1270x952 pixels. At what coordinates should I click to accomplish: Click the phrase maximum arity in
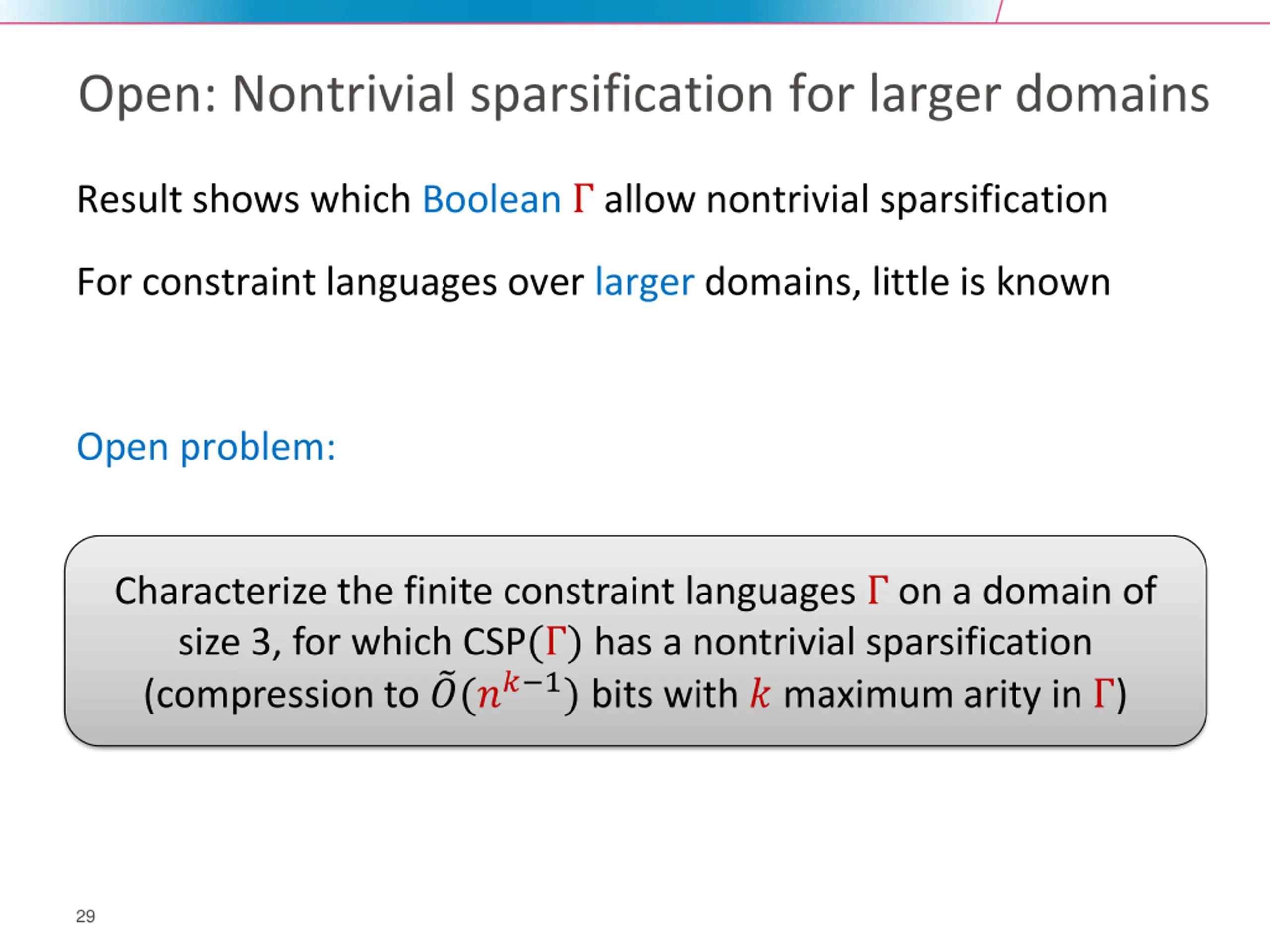click(x=933, y=694)
